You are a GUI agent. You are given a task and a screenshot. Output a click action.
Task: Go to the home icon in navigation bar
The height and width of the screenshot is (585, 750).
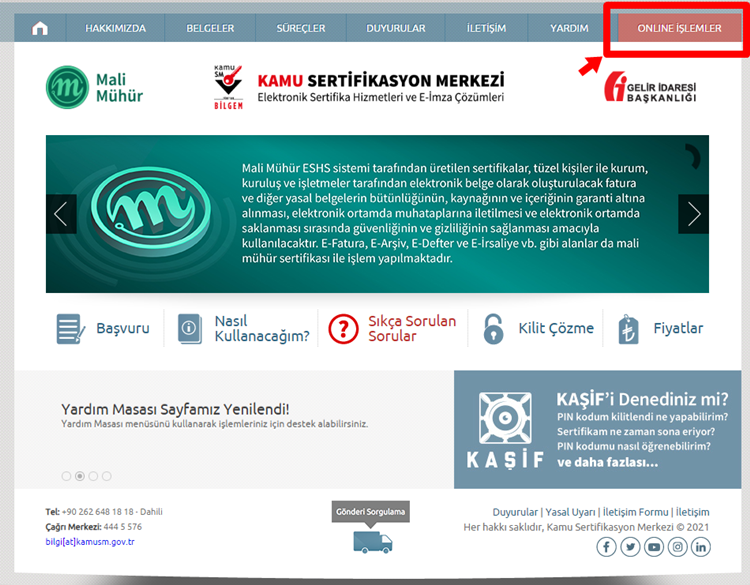tap(40, 28)
